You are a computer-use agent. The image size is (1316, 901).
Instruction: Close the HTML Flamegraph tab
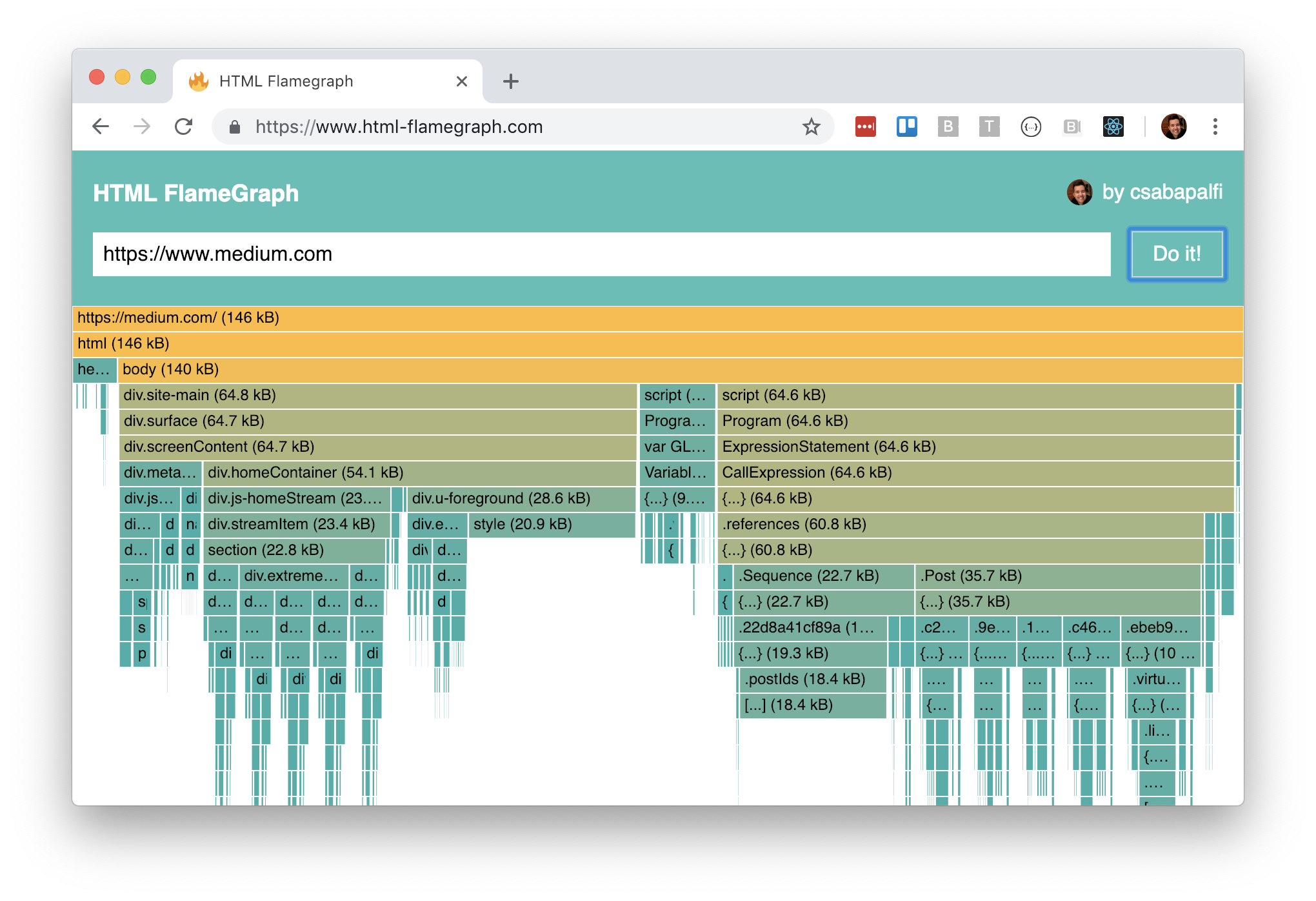tap(462, 81)
